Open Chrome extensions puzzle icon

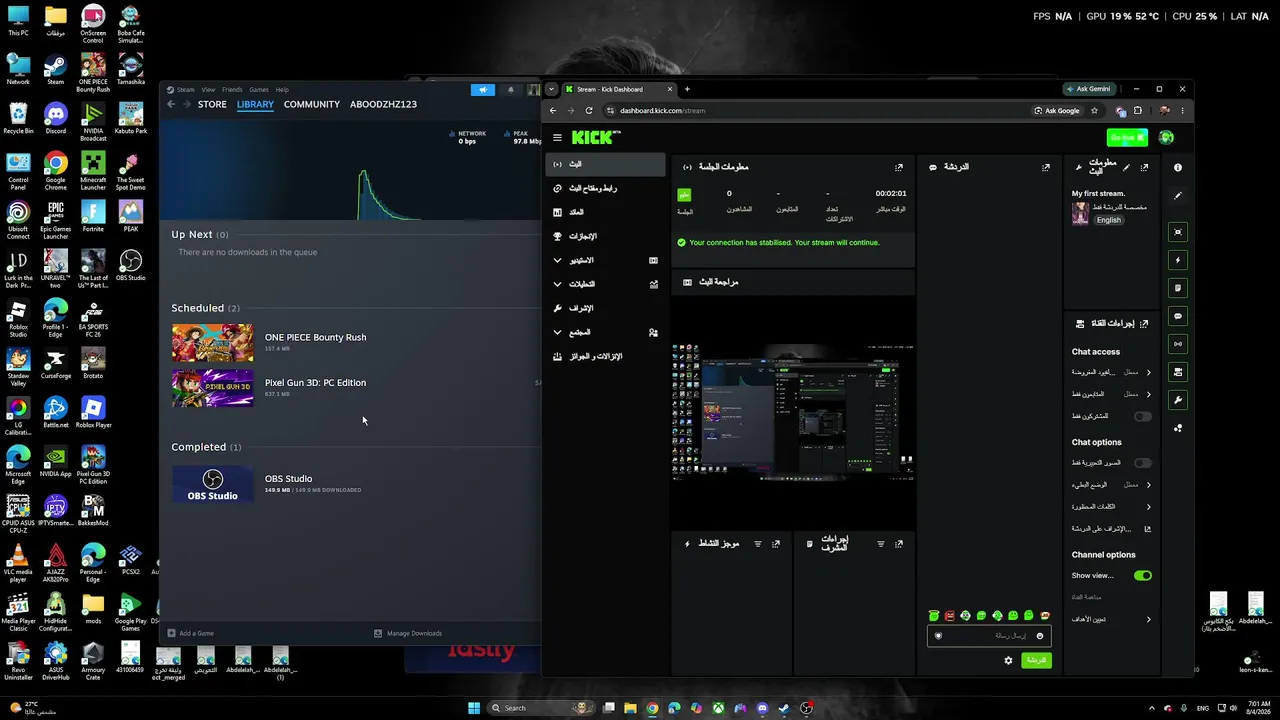click(x=1138, y=111)
